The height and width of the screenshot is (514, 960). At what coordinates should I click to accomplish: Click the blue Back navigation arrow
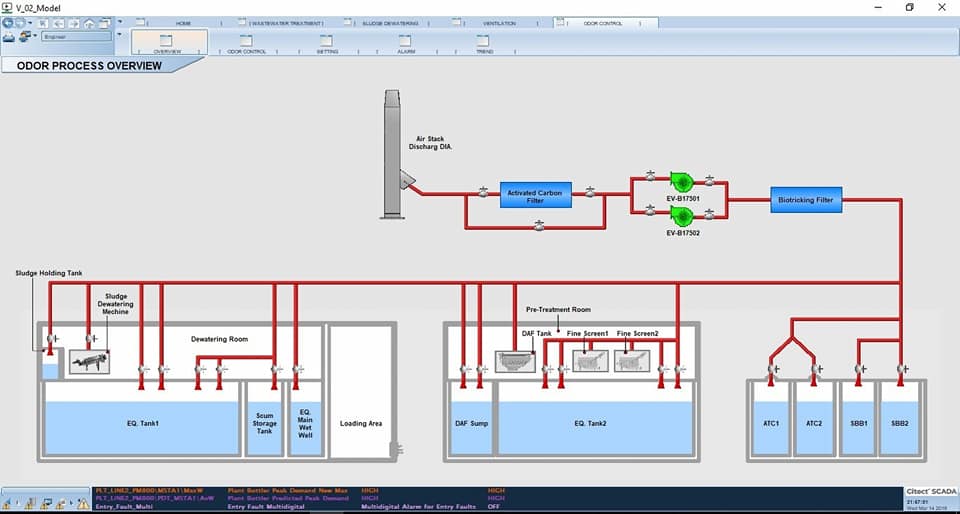(8, 23)
